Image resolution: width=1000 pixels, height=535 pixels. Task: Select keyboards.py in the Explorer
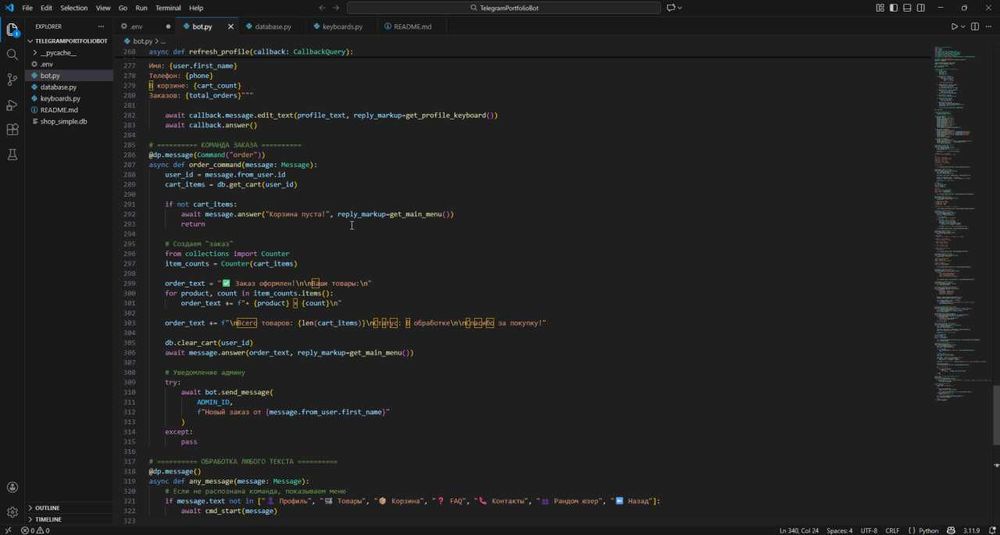[60, 99]
